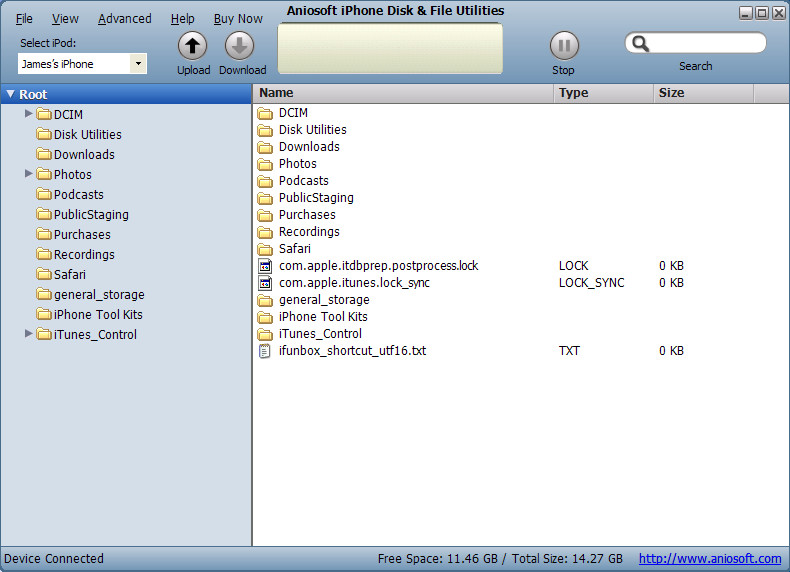Collapse the Root tree node
Screen dimensions: 790x572
coord(11,94)
